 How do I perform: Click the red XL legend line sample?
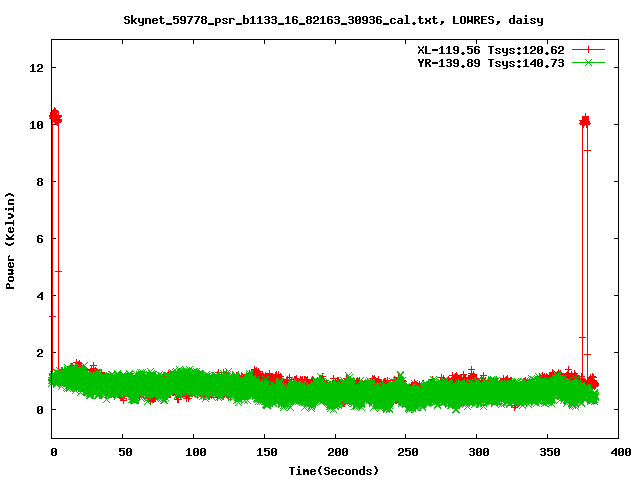pyautogui.click(x=588, y=50)
